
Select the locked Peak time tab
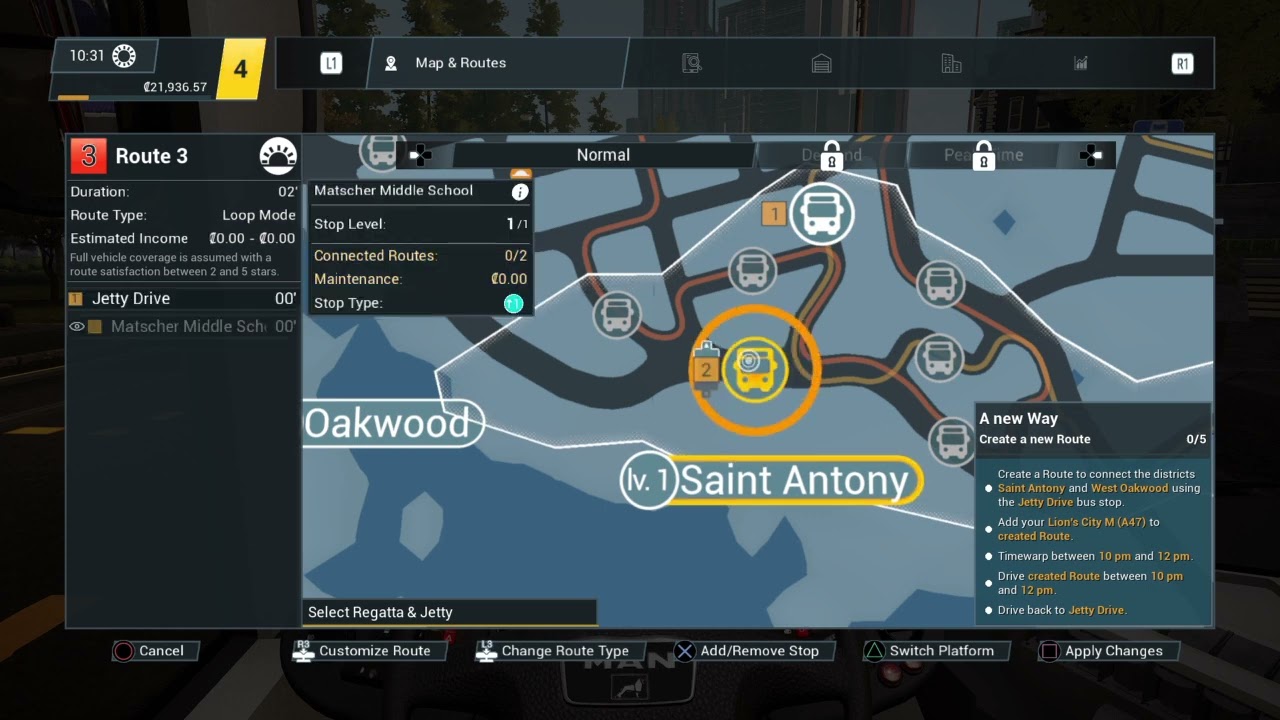pos(984,155)
